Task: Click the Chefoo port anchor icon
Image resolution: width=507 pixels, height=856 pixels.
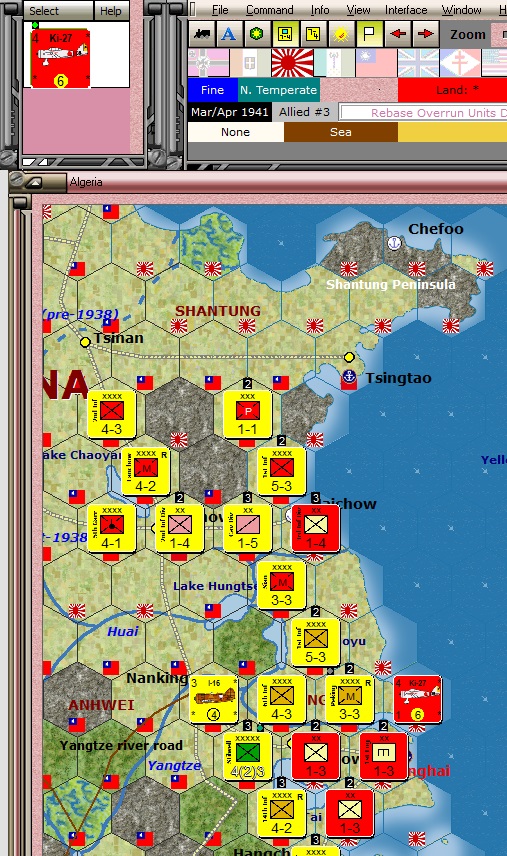Action: pyautogui.click(x=394, y=243)
